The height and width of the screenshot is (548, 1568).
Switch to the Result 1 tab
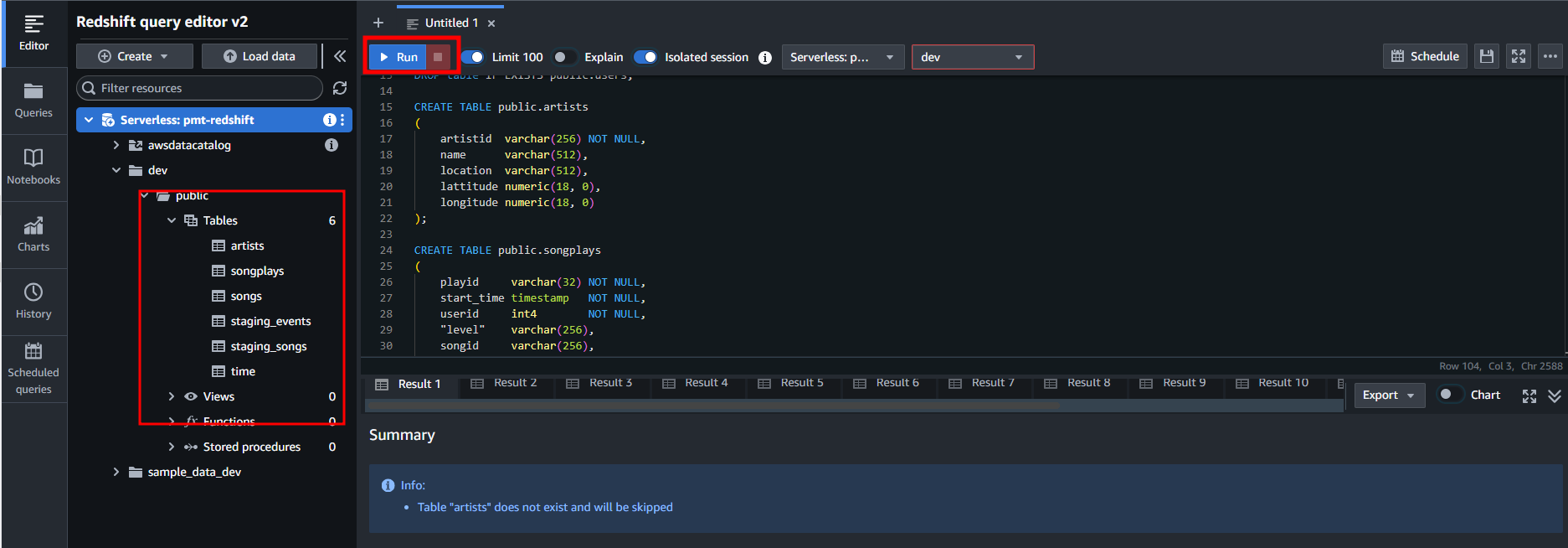(x=408, y=384)
